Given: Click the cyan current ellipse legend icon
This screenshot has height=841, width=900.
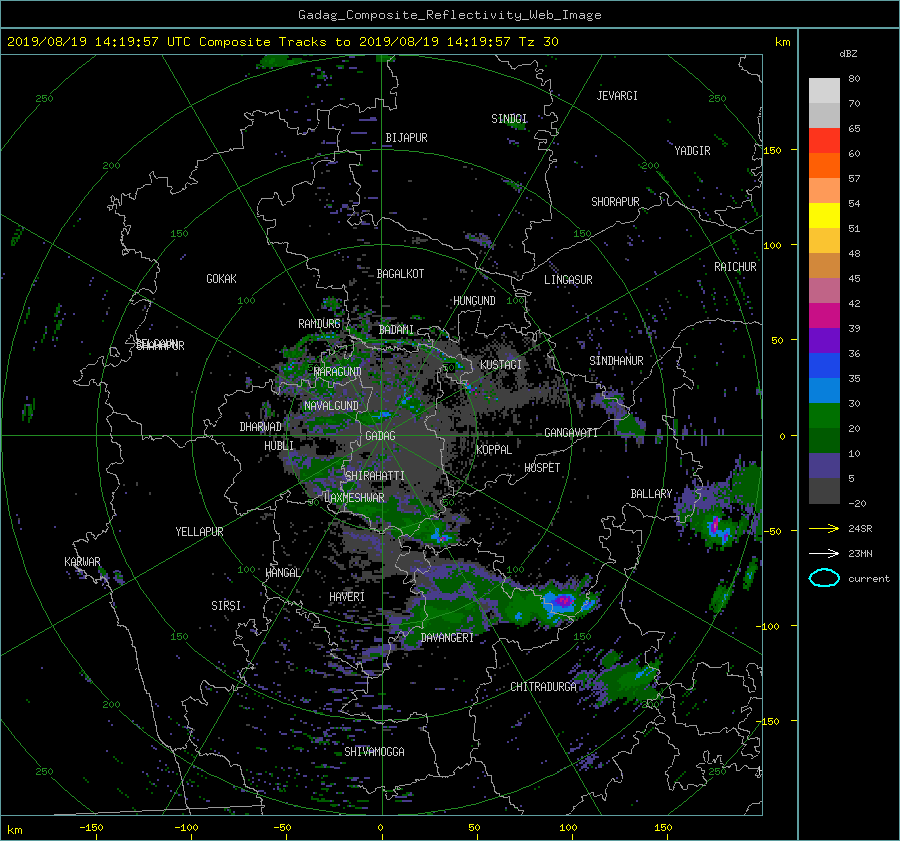Looking at the screenshot, I should 824,578.
